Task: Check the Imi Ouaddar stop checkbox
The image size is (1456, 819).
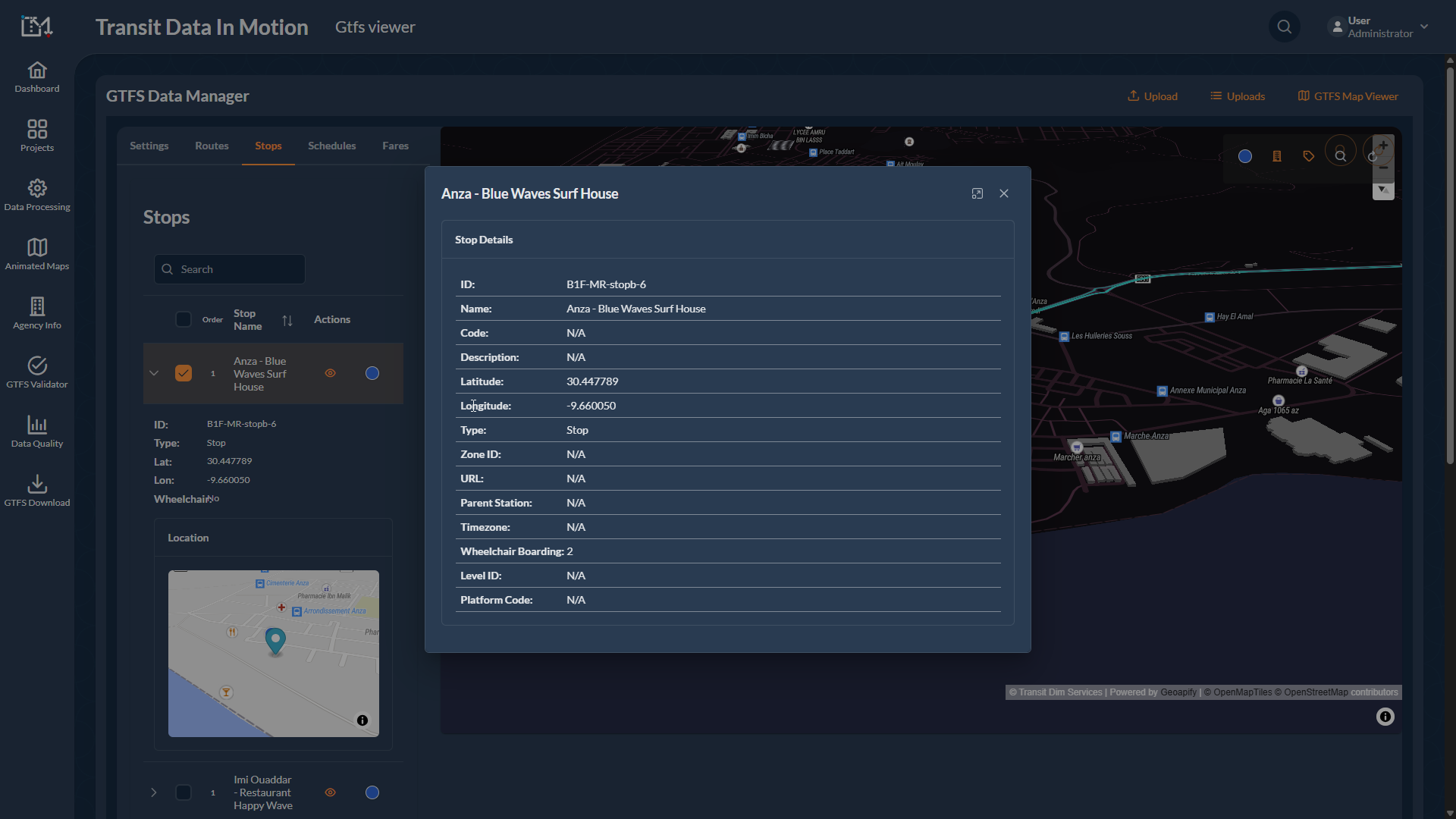Action: [184, 792]
